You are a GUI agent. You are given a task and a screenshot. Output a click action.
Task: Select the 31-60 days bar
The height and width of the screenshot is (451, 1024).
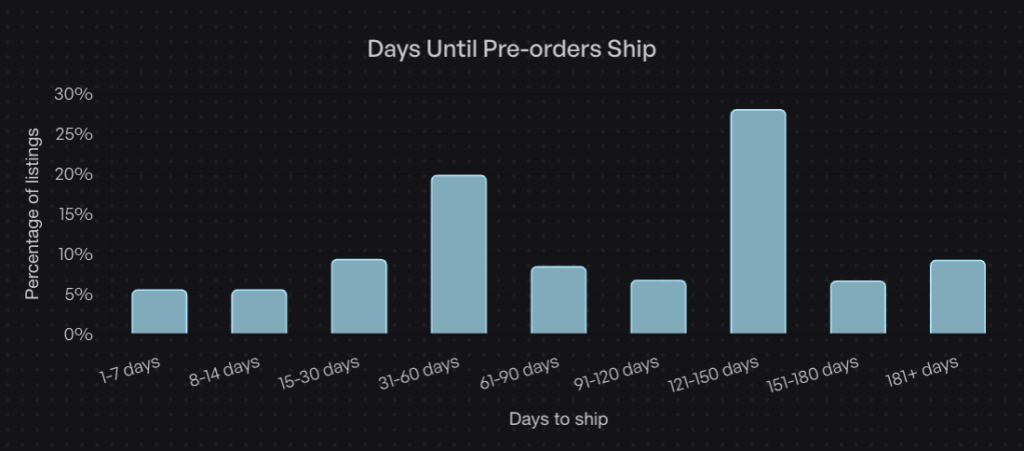[x=459, y=255]
